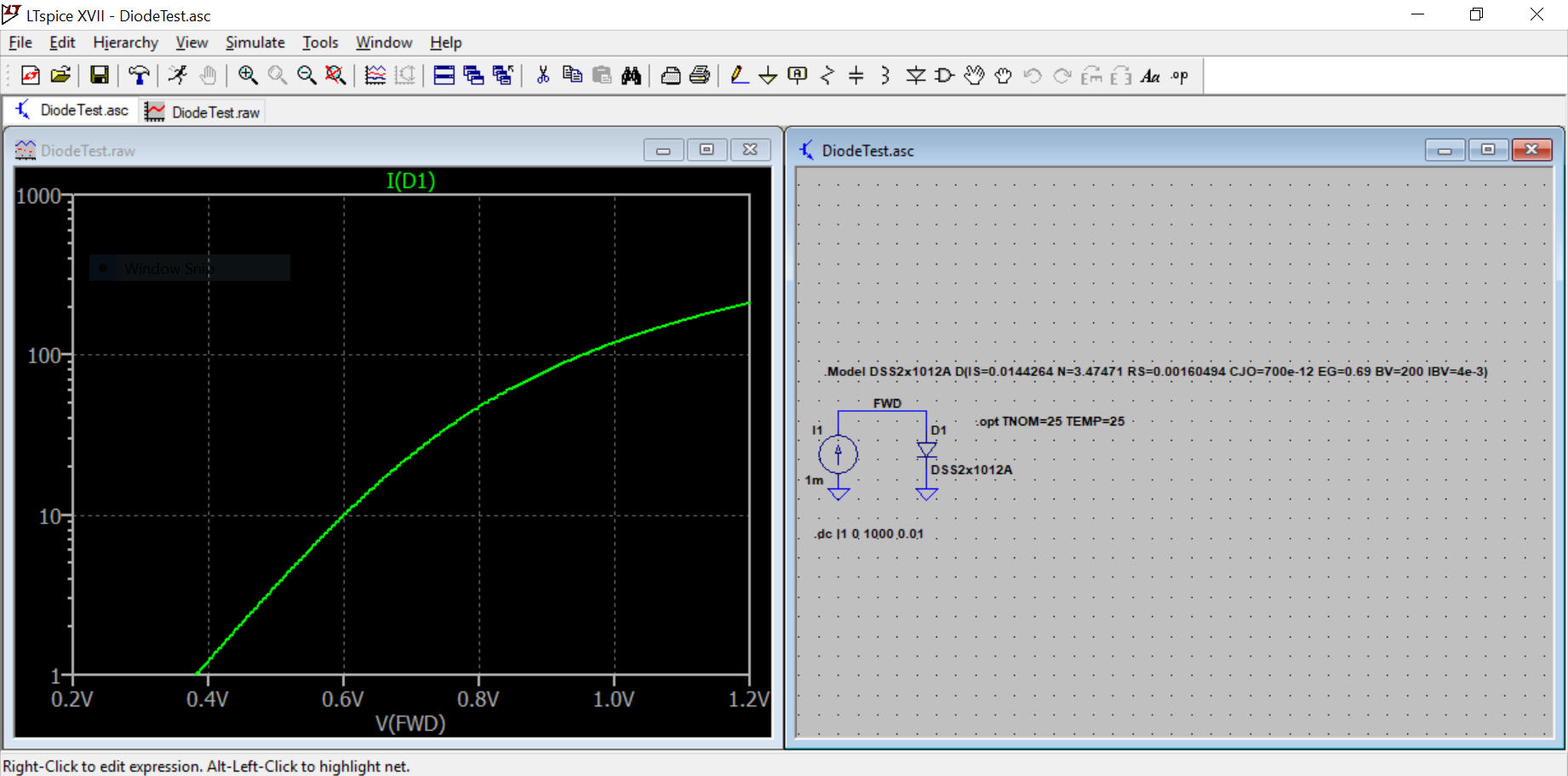Click the V(FWD) horizontal axis label

point(410,723)
